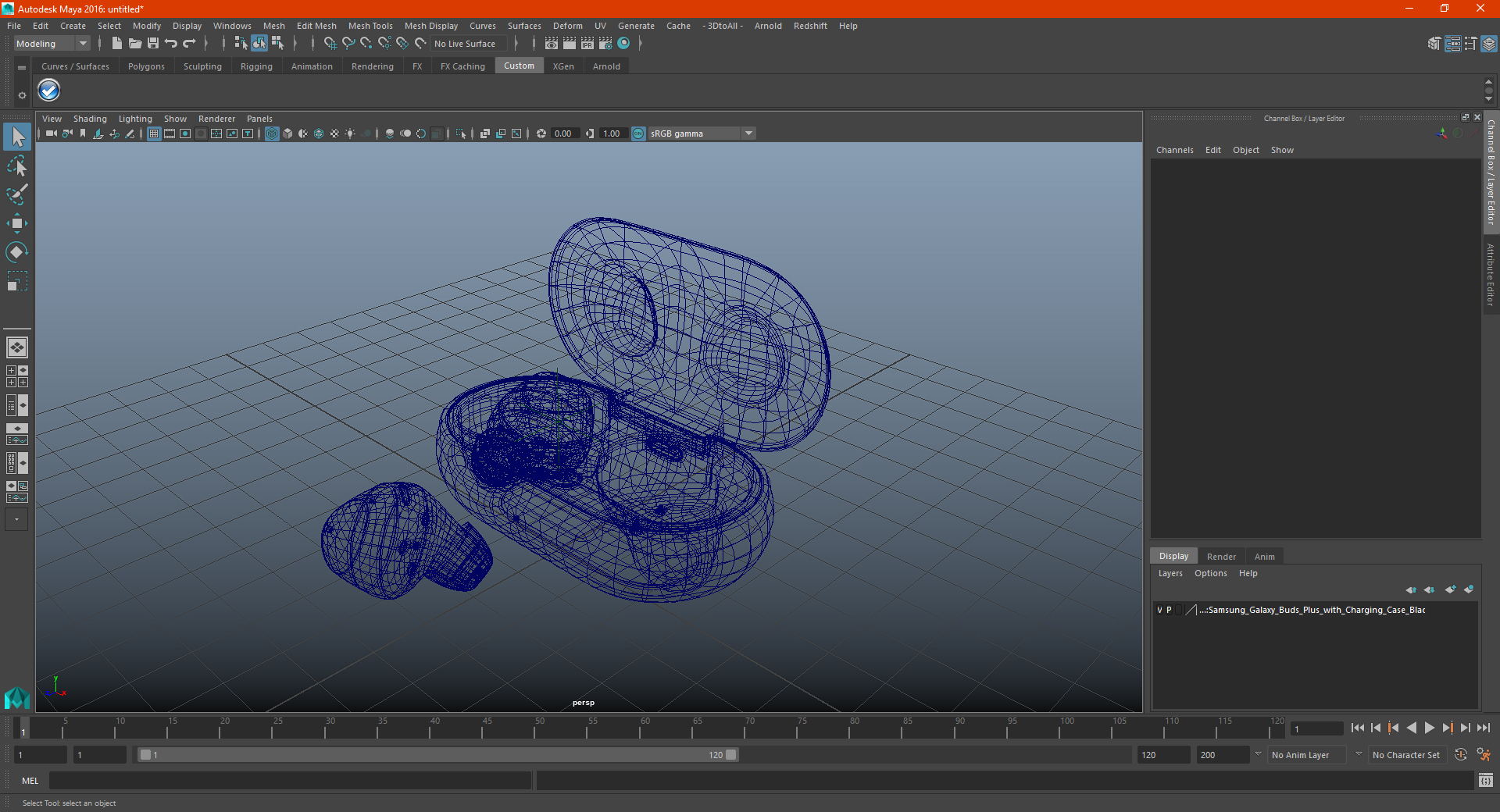1500x812 pixels.
Task: Toggle wireframe display mode
Action: (x=272, y=134)
